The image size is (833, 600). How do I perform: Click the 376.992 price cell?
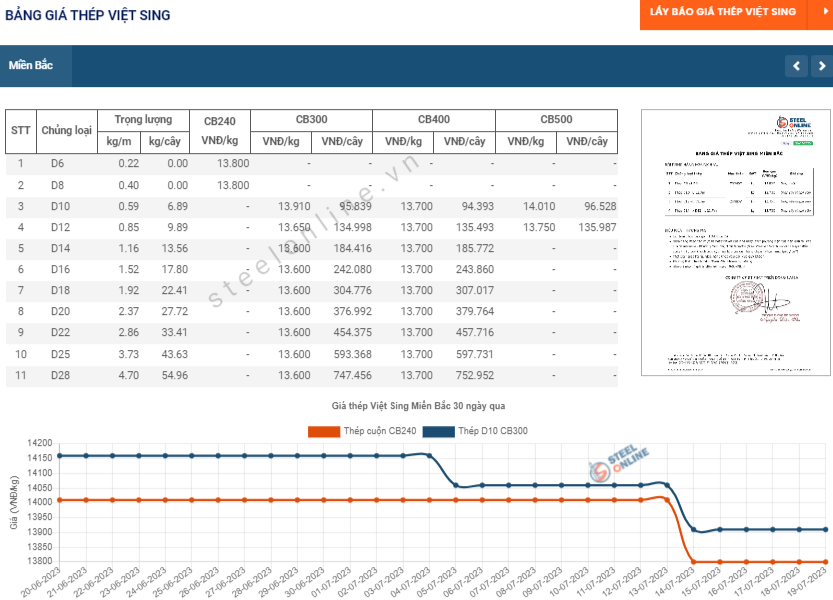click(353, 311)
